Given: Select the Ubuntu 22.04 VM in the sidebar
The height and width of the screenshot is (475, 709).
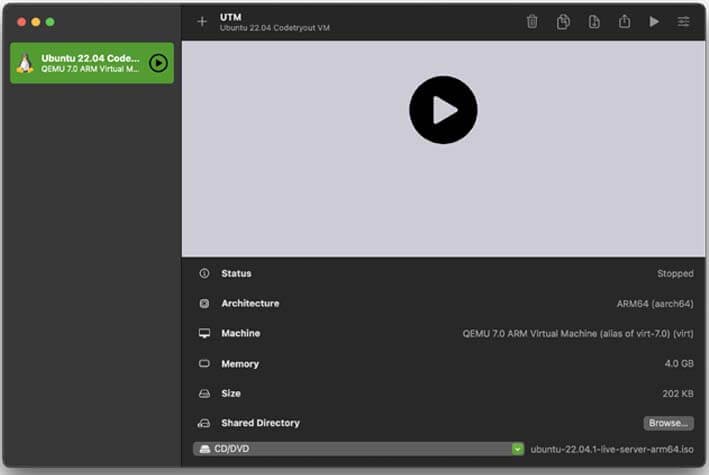Looking at the screenshot, I should point(92,63).
